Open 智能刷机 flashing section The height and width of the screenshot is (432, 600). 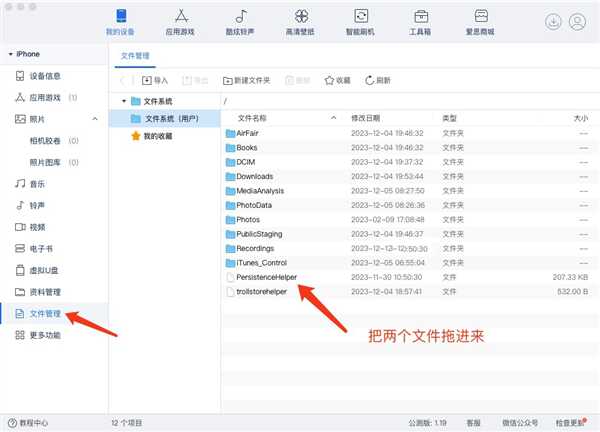361,22
